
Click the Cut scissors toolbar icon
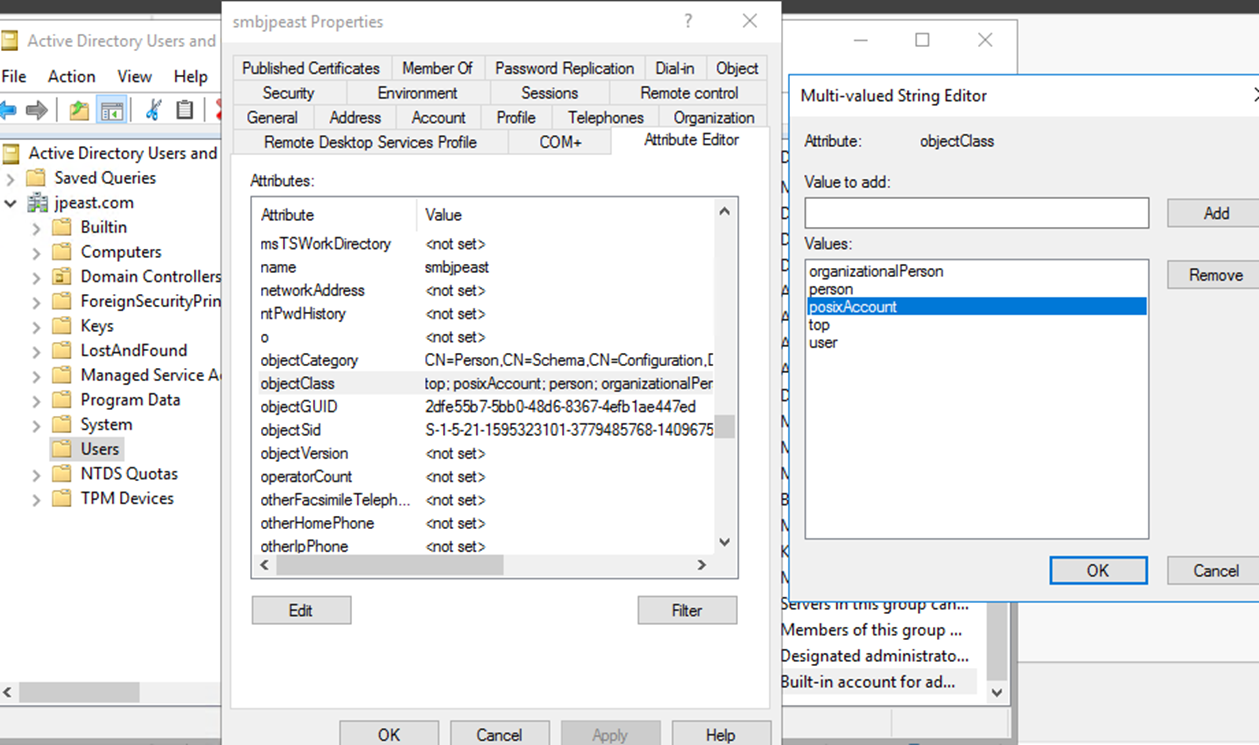click(x=153, y=110)
